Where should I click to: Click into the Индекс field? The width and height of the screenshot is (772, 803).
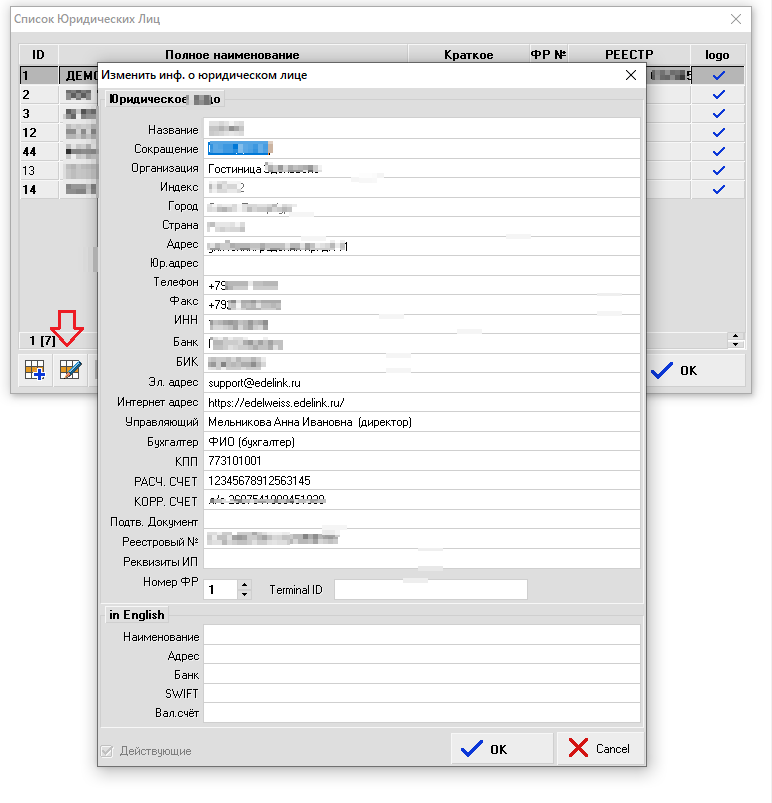point(422,187)
